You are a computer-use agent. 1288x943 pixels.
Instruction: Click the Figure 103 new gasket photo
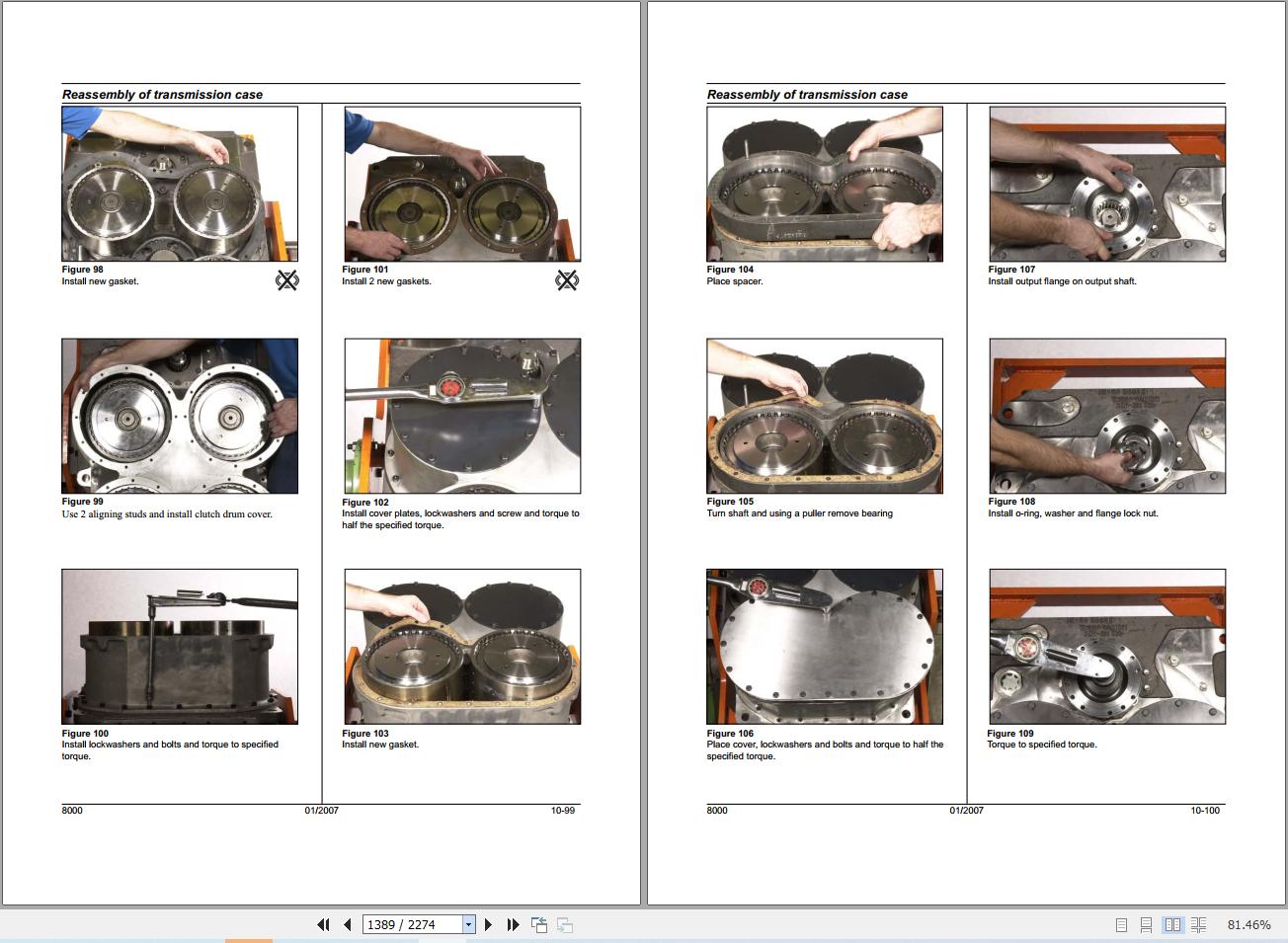click(462, 647)
